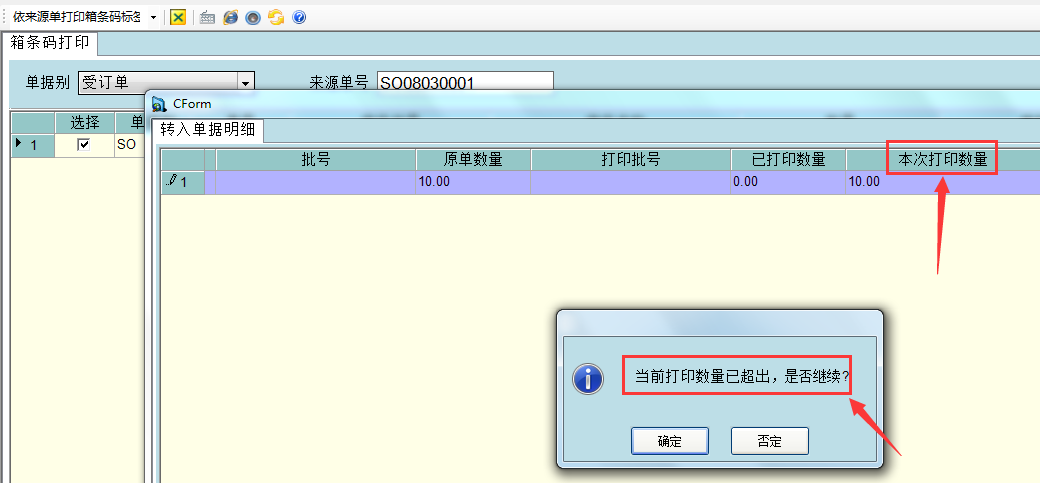Click the 批号 column header
The image size is (1040, 483).
pyautogui.click(x=316, y=160)
